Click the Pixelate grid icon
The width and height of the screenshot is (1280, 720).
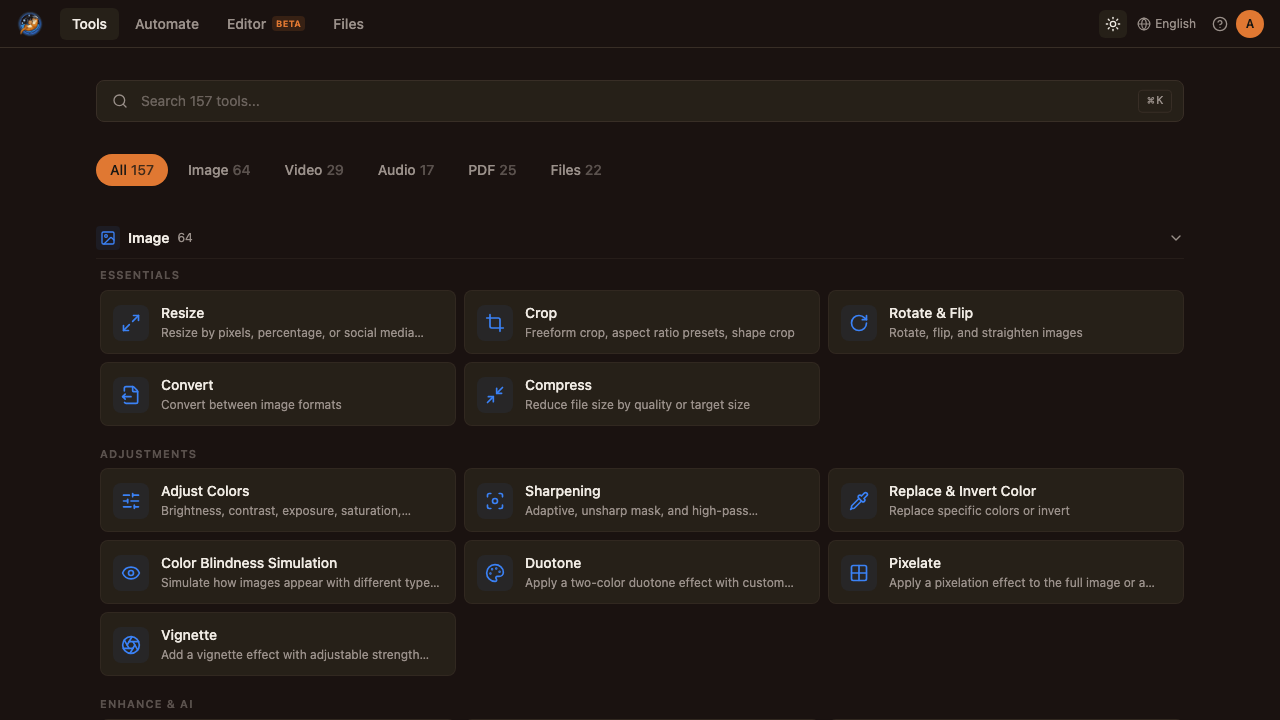coord(859,572)
